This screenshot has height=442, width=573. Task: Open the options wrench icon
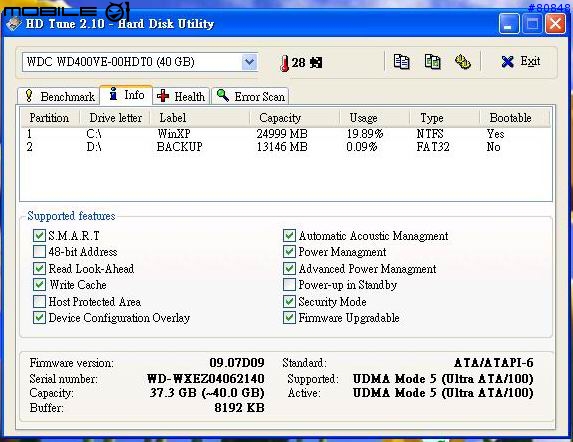click(x=463, y=62)
